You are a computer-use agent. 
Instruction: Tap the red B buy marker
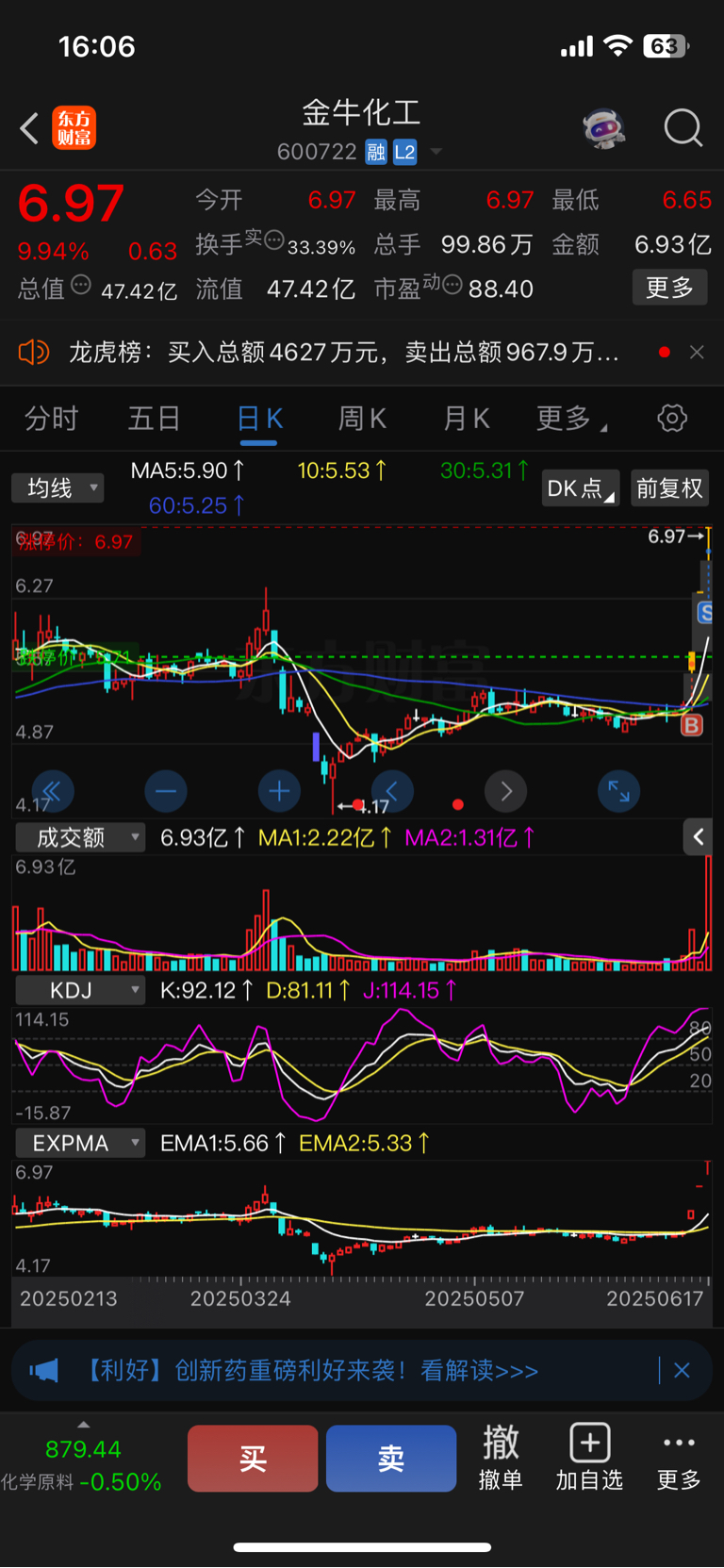(692, 725)
